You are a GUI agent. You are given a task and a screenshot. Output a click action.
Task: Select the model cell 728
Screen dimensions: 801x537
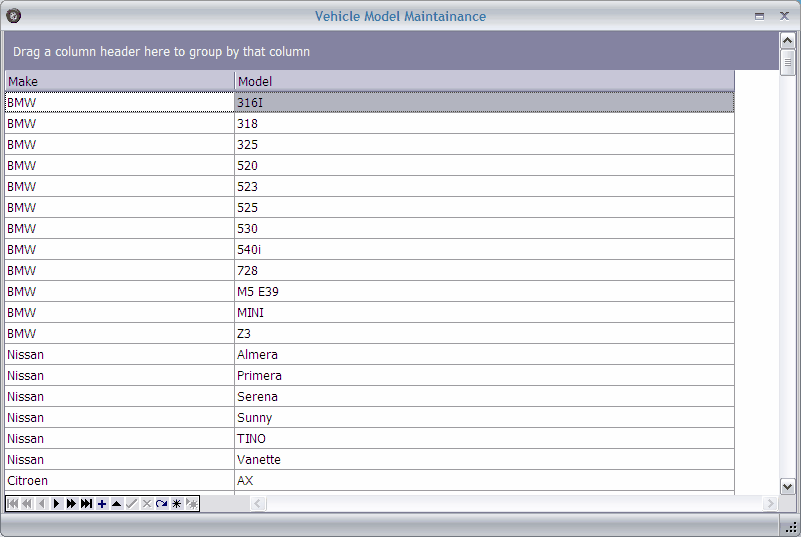coord(484,270)
